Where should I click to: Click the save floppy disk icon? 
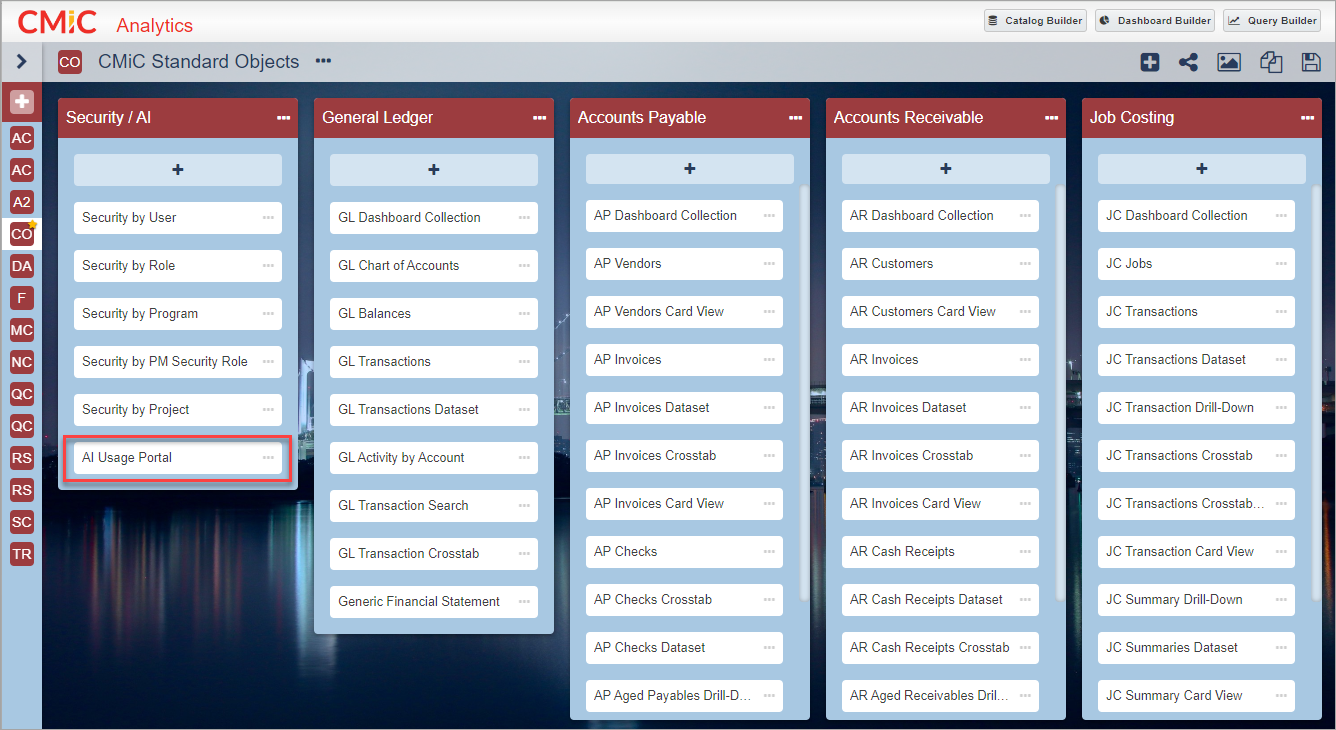pos(1311,62)
